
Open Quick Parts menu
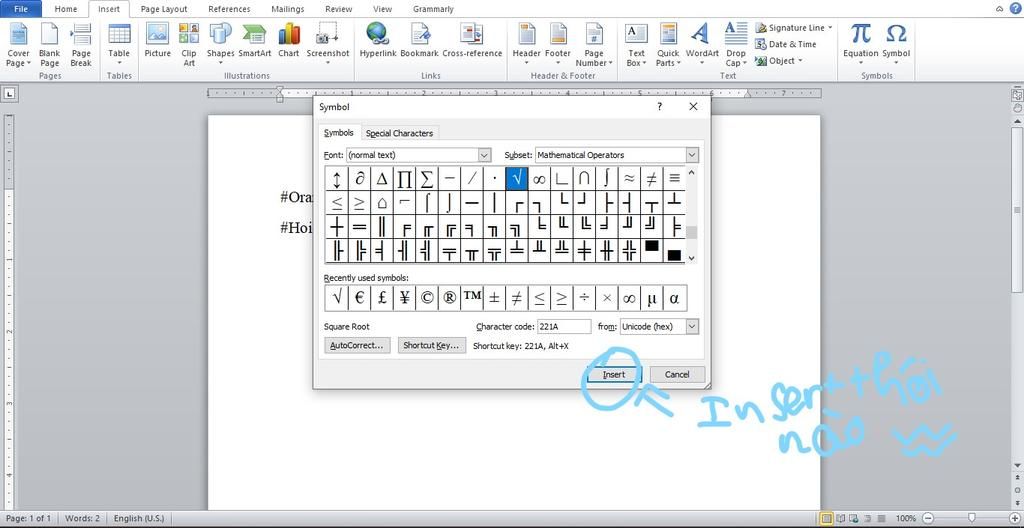(668, 44)
